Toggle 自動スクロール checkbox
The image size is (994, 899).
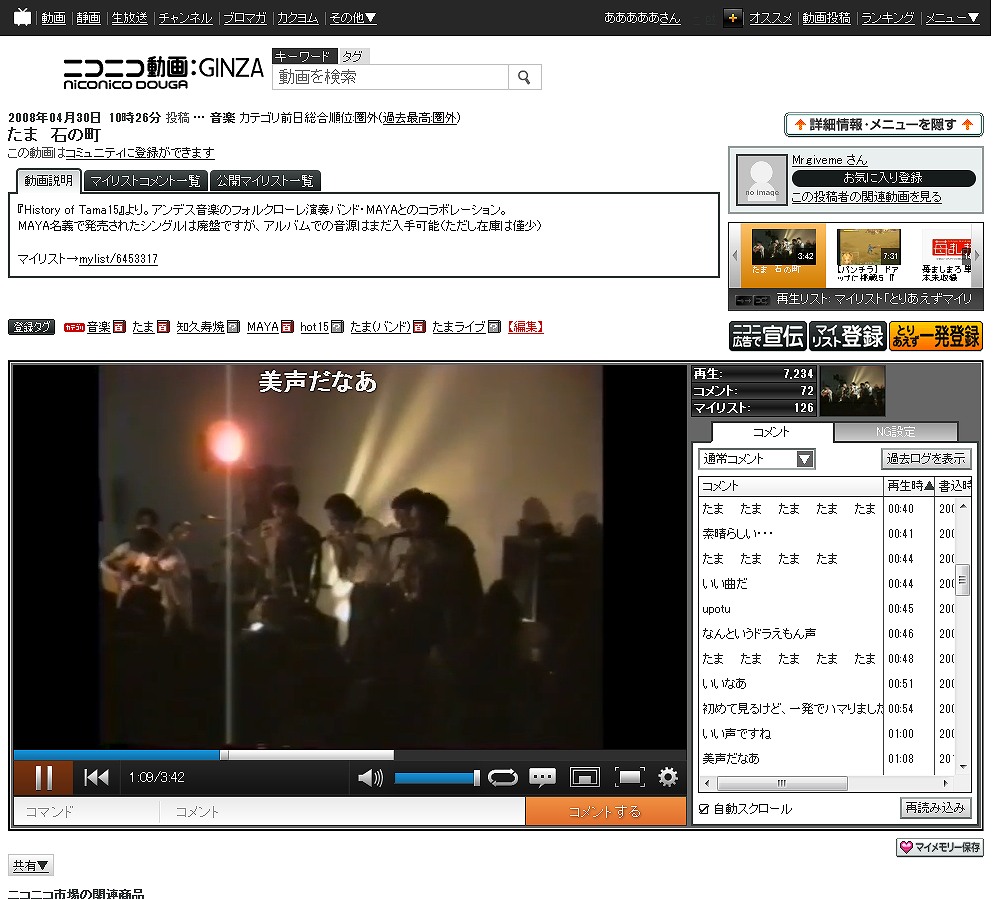coord(704,810)
